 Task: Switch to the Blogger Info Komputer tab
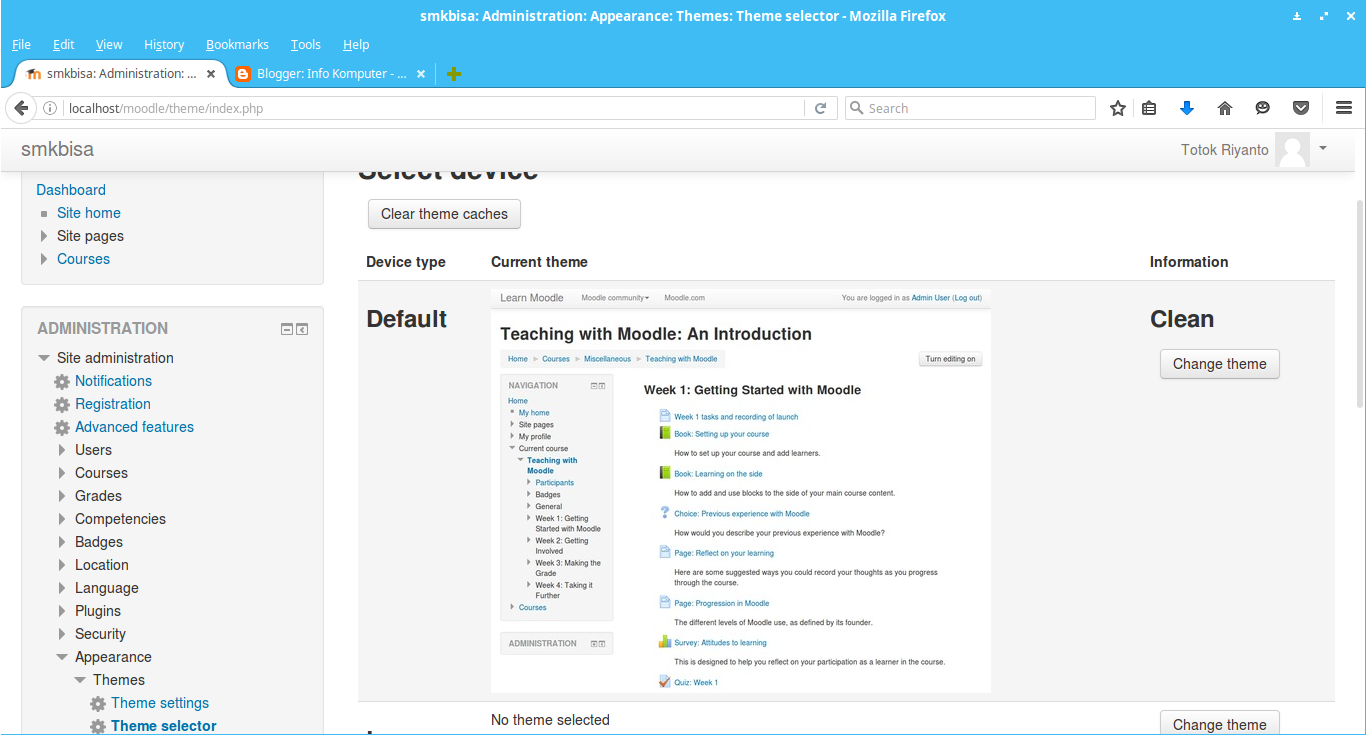(x=331, y=74)
